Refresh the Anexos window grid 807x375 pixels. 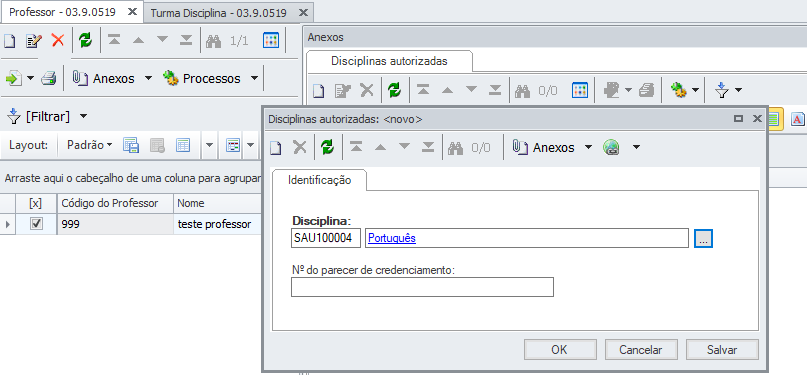(394, 91)
